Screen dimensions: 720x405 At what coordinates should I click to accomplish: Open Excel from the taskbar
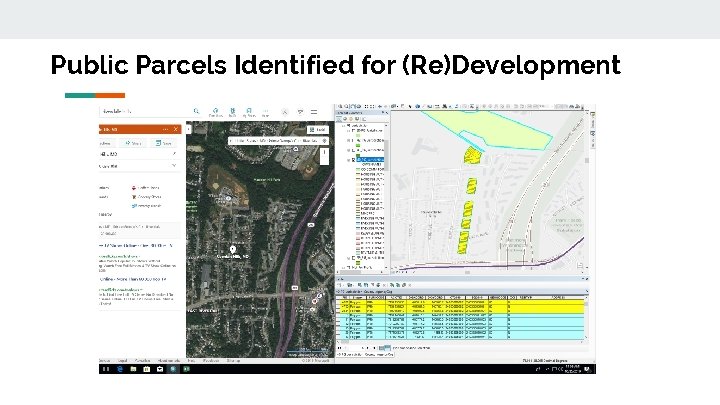coord(186,369)
